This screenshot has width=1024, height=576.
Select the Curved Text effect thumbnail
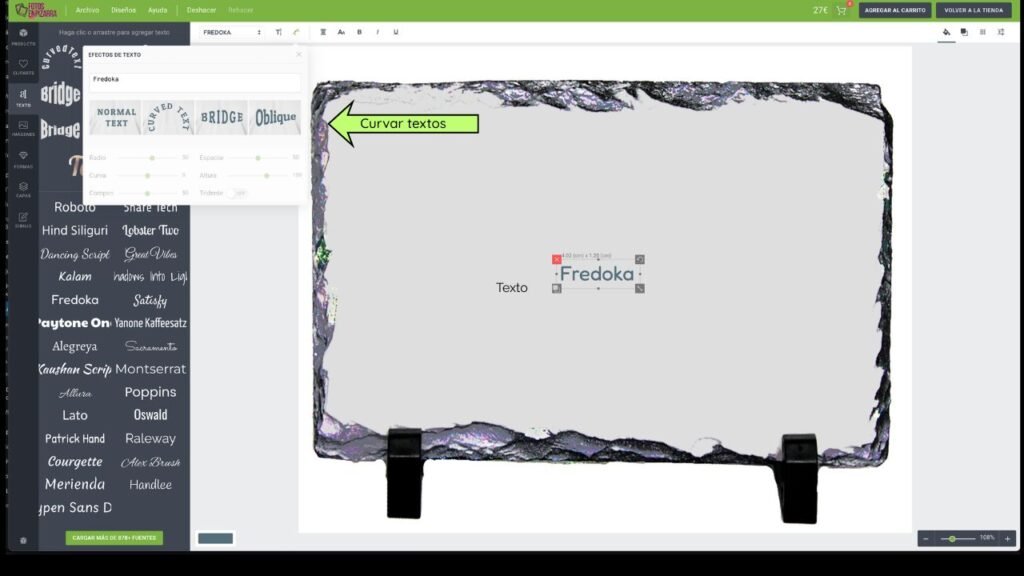(168, 117)
